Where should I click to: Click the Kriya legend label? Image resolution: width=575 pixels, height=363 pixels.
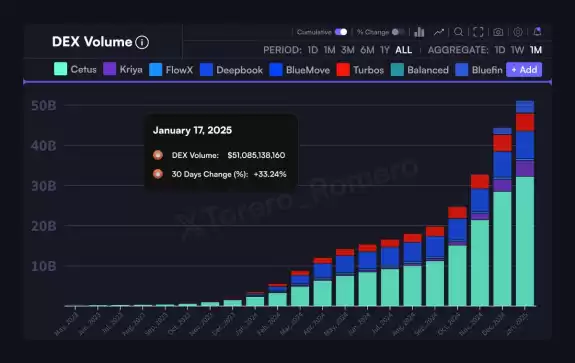131,69
